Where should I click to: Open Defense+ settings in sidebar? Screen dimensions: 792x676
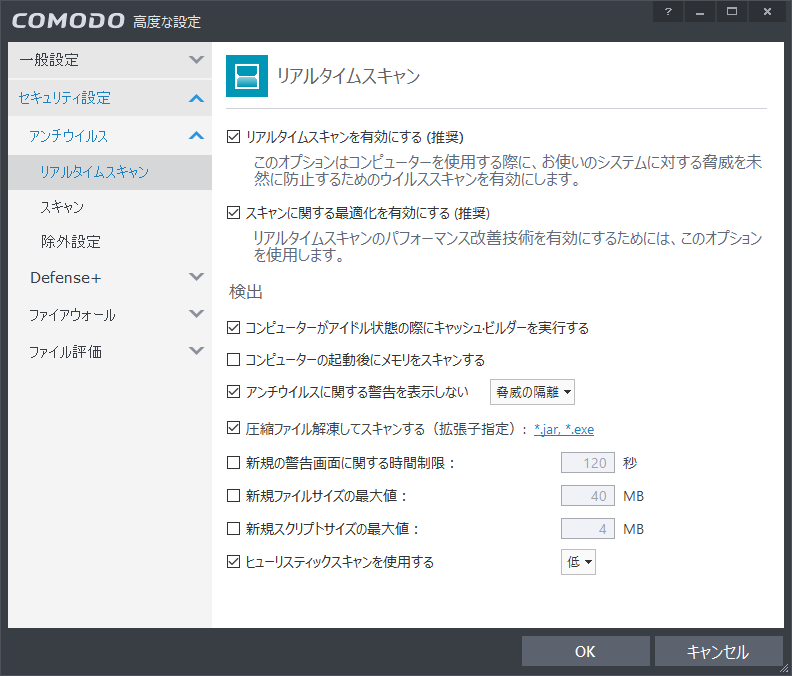(x=110, y=277)
